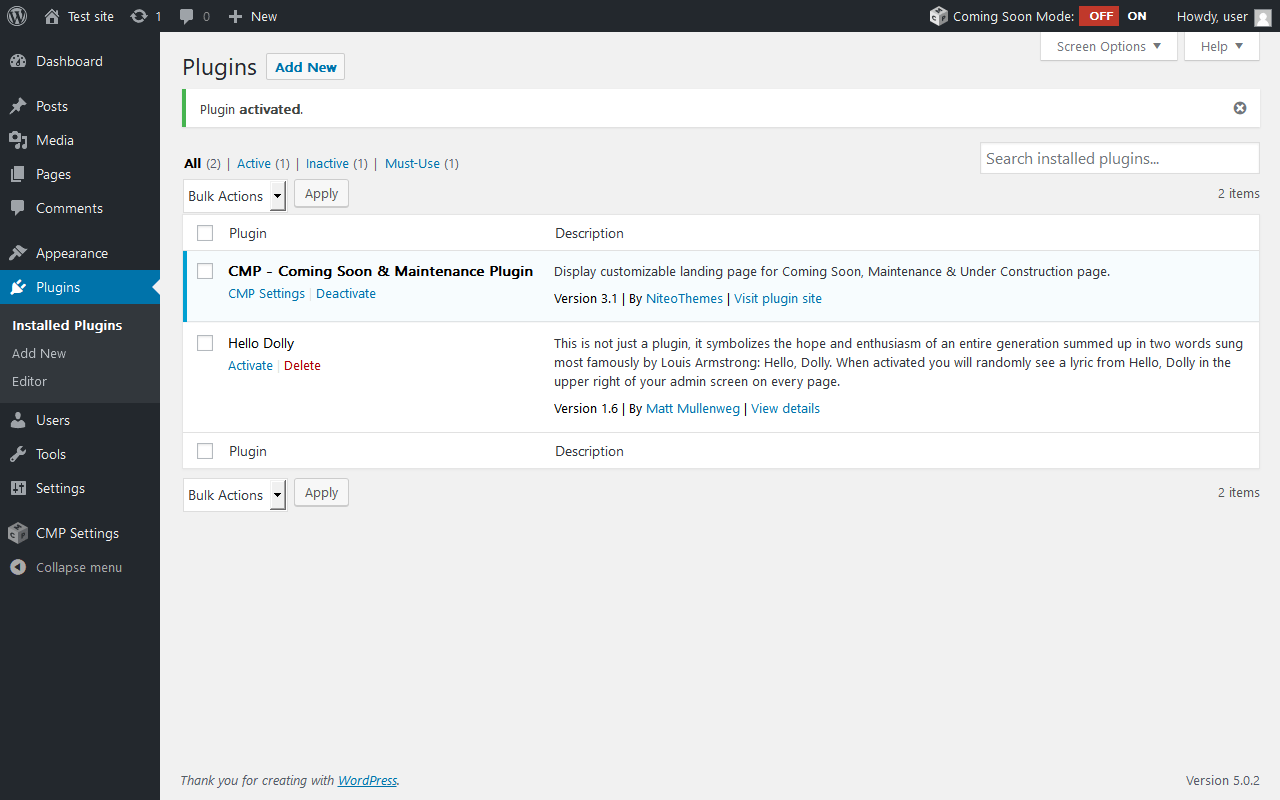The image size is (1280, 800).
Task: Click the plus icon next to New
Action: (235, 16)
